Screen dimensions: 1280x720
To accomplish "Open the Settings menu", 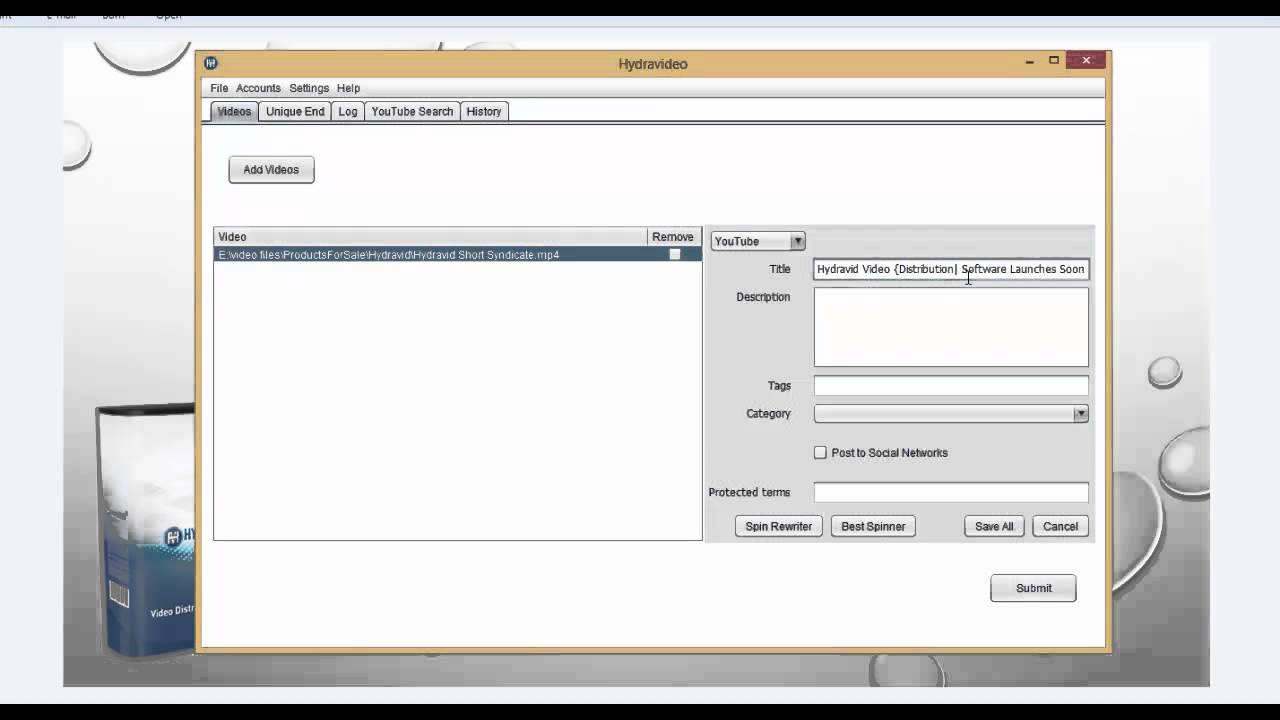I will [309, 88].
